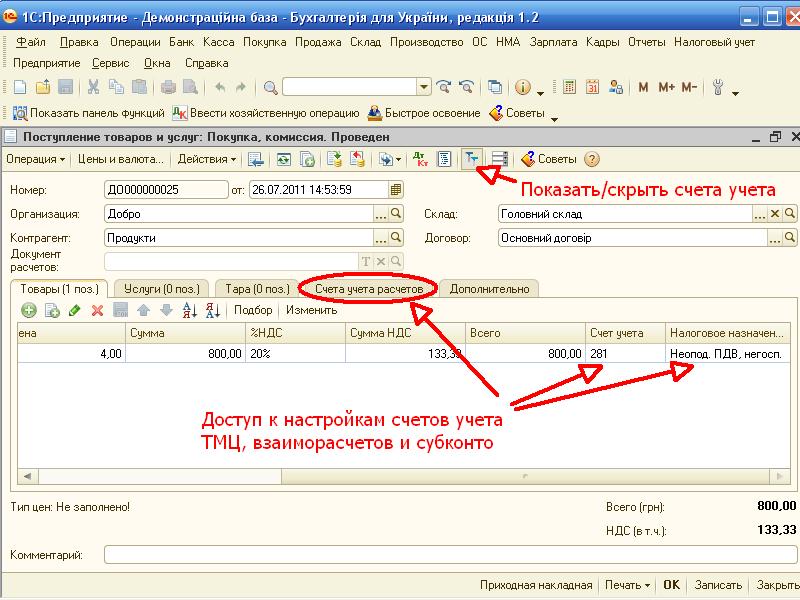Click ellipsis selector for Организация field
This screenshot has width=800, height=600.
point(381,214)
